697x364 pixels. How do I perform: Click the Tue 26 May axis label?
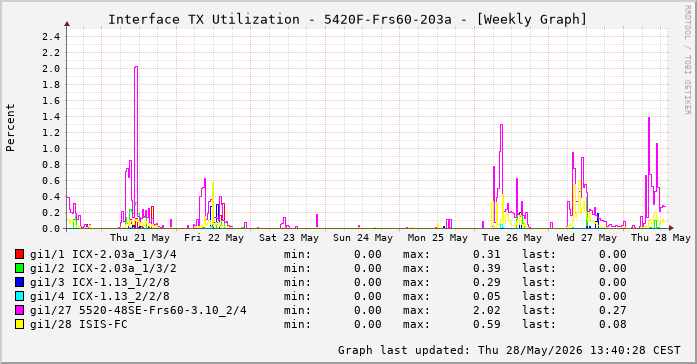512,238
